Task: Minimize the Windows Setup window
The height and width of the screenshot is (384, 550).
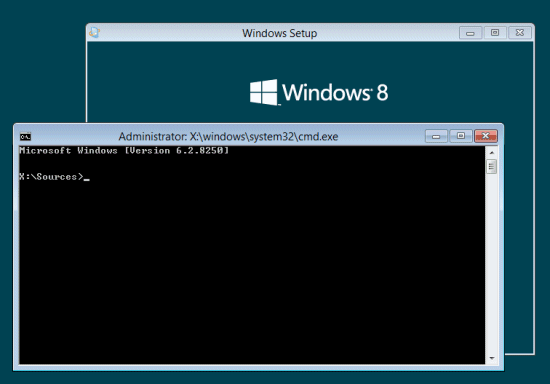Action: click(x=470, y=33)
